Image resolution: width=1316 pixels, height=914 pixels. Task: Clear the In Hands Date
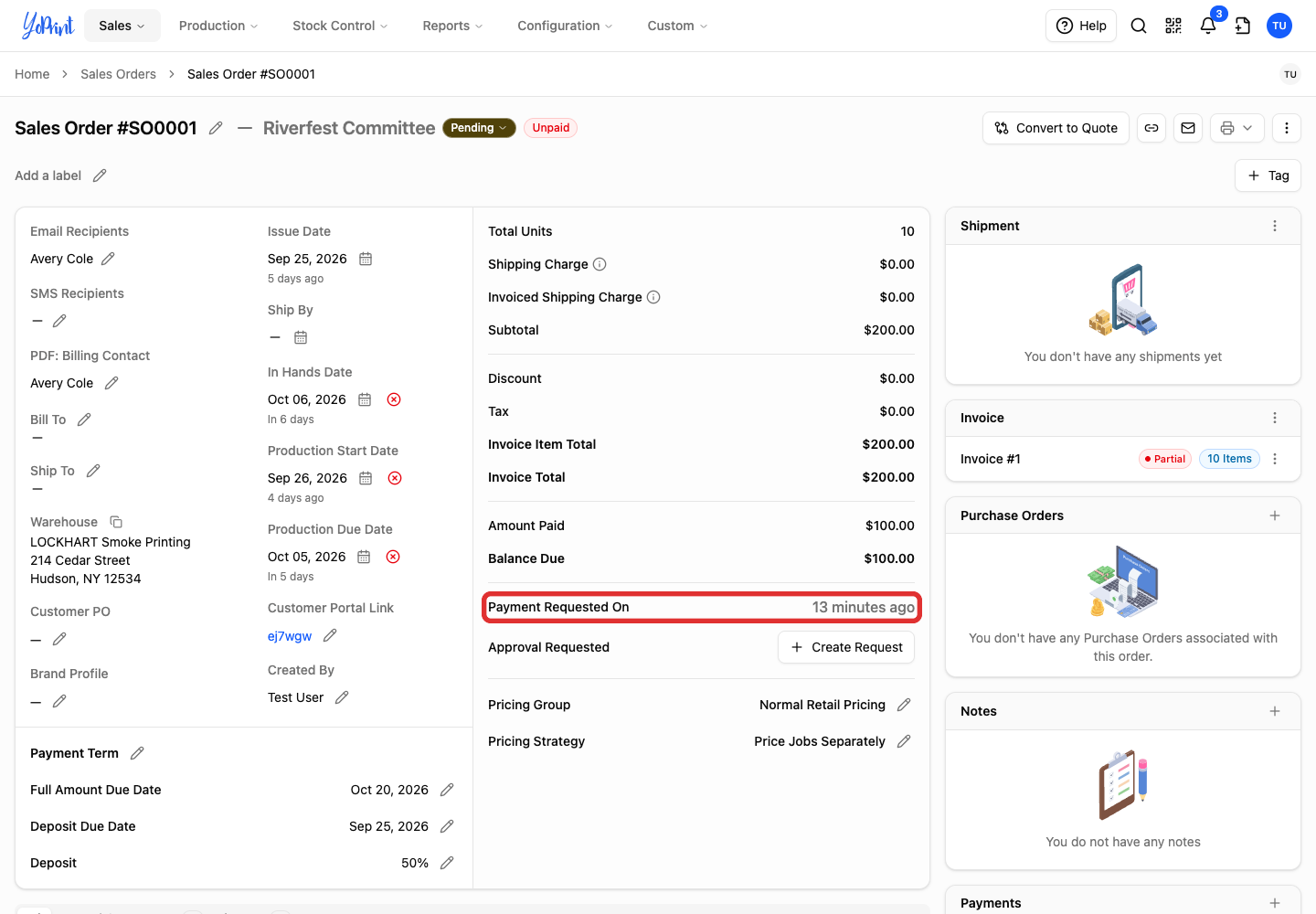pyautogui.click(x=394, y=399)
